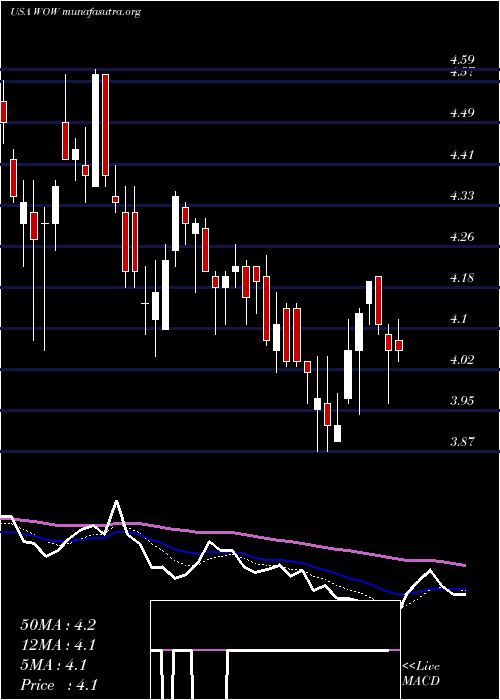Click the 4.02 price axis label

click(462, 360)
